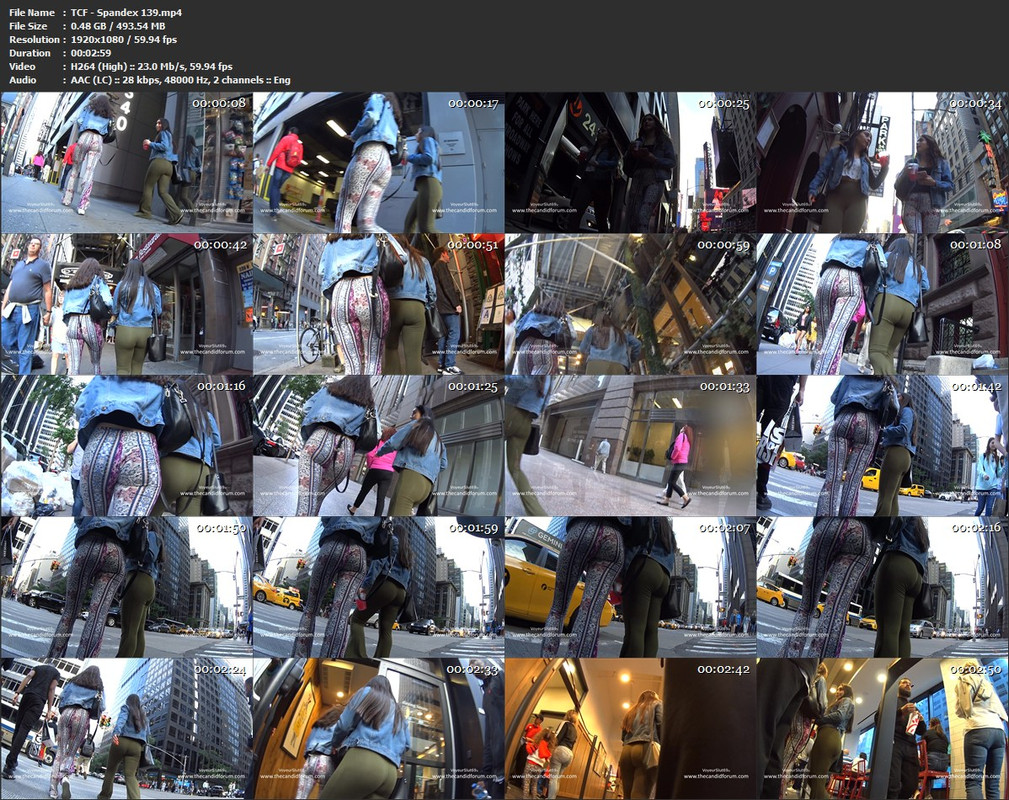
Task: Select the thumbnail marked 00:01:16
Action: coord(126,446)
